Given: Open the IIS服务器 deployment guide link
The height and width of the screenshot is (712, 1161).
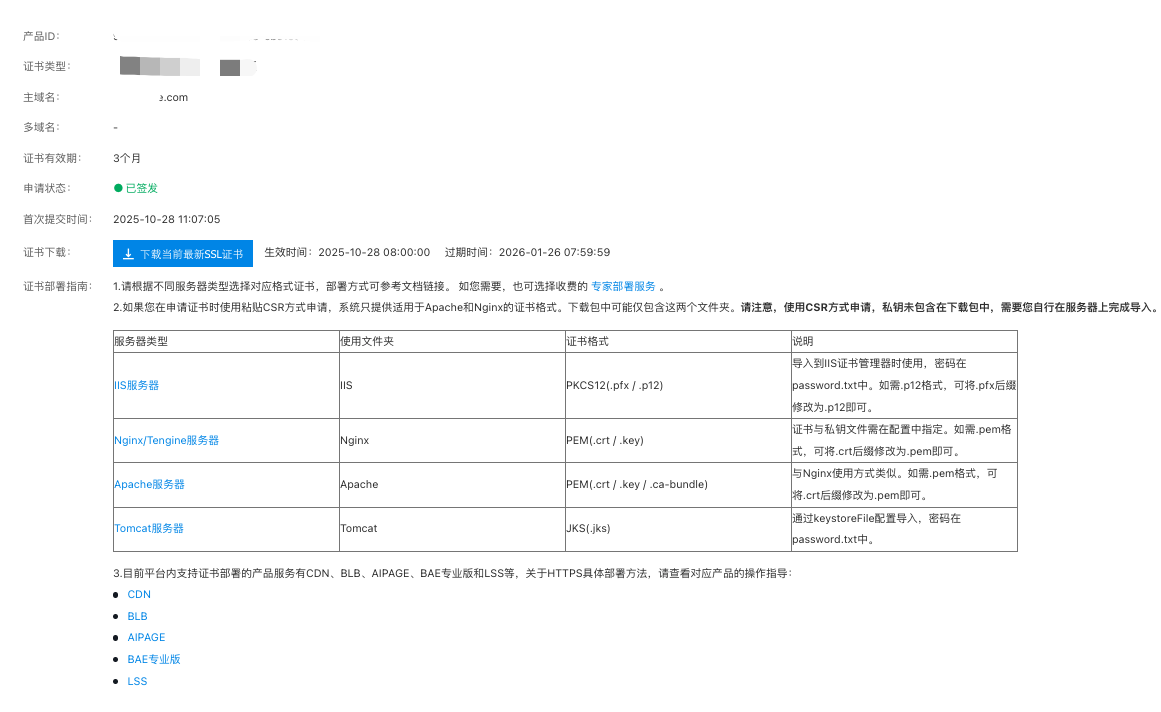Looking at the screenshot, I should (x=136, y=385).
